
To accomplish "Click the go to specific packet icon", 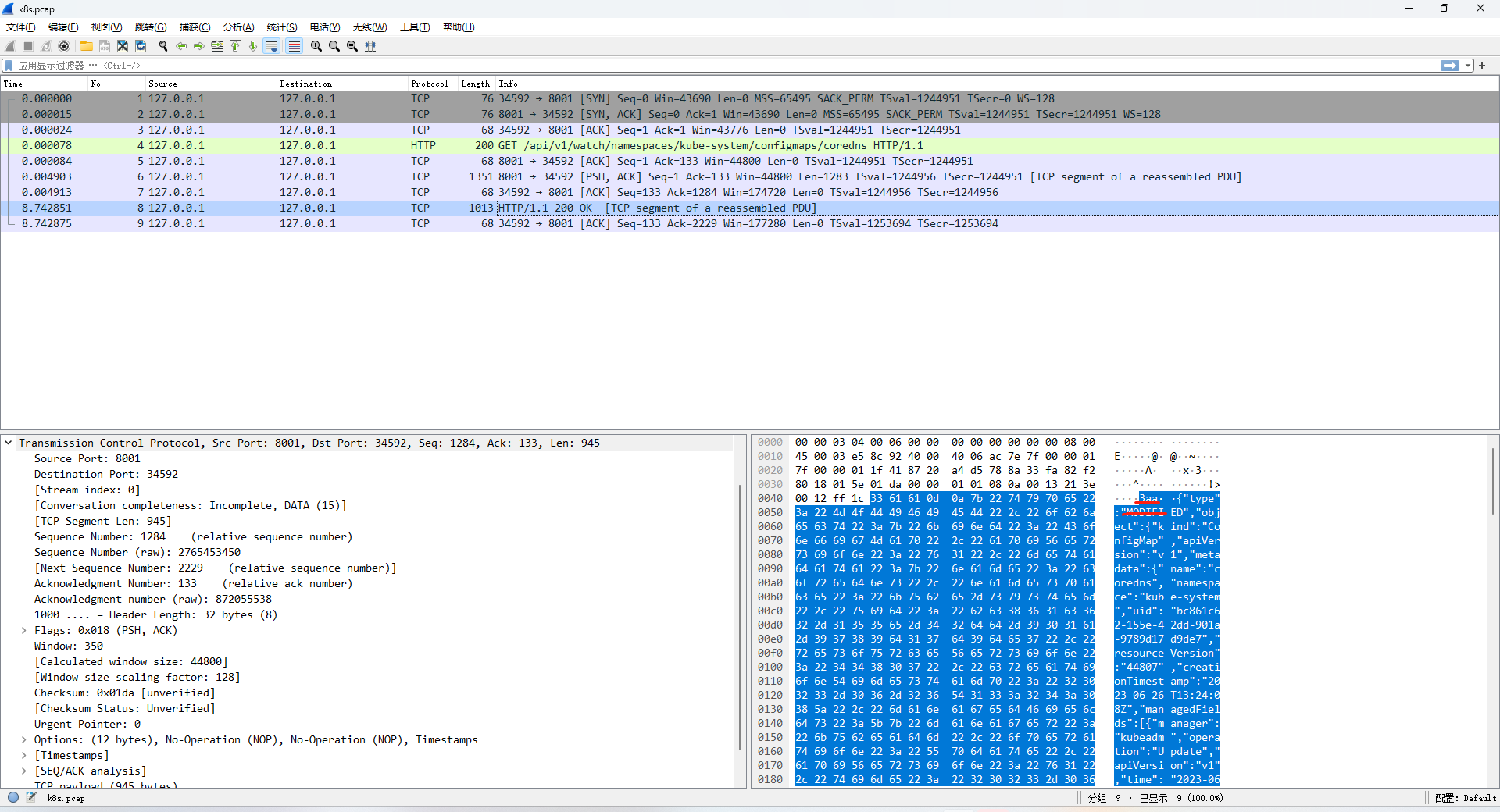I will (x=217, y=46).
